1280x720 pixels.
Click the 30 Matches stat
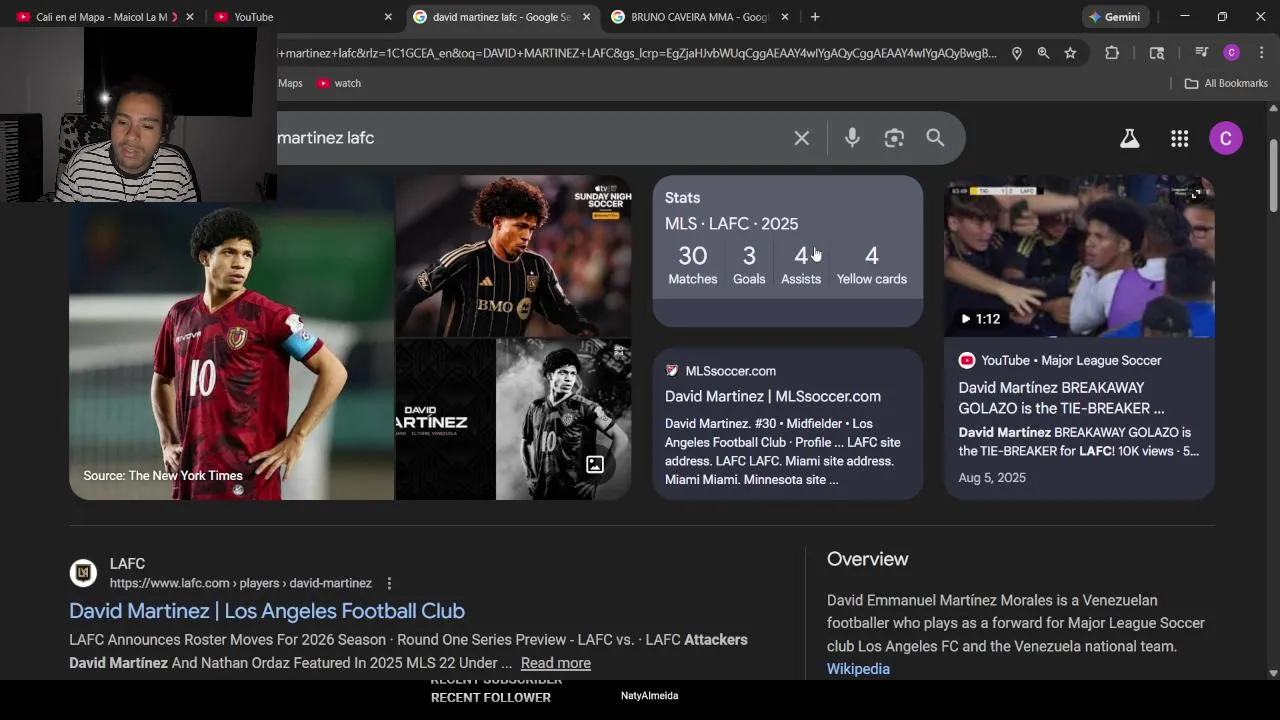(692, 265)
